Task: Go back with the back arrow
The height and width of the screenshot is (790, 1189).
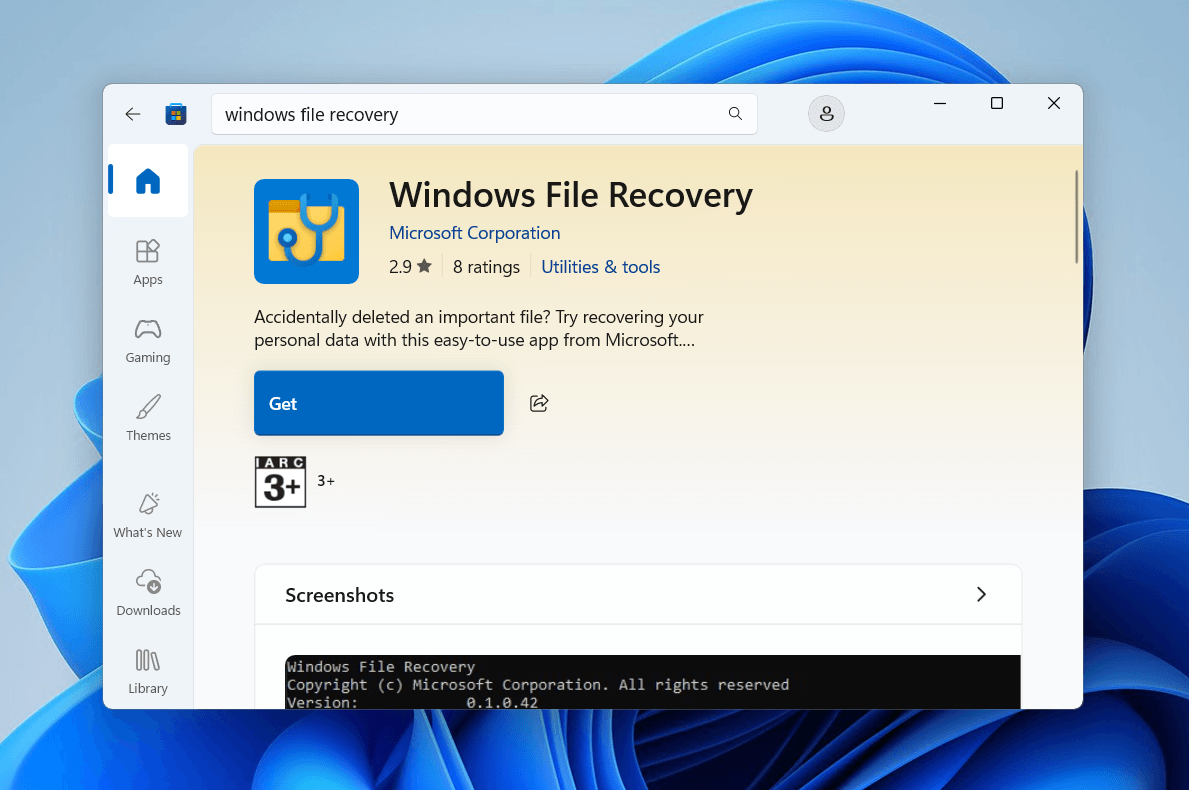Action: 133,114
